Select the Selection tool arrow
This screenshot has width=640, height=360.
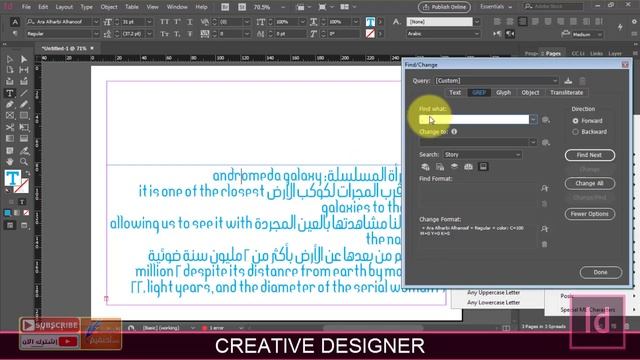point(10,60)
